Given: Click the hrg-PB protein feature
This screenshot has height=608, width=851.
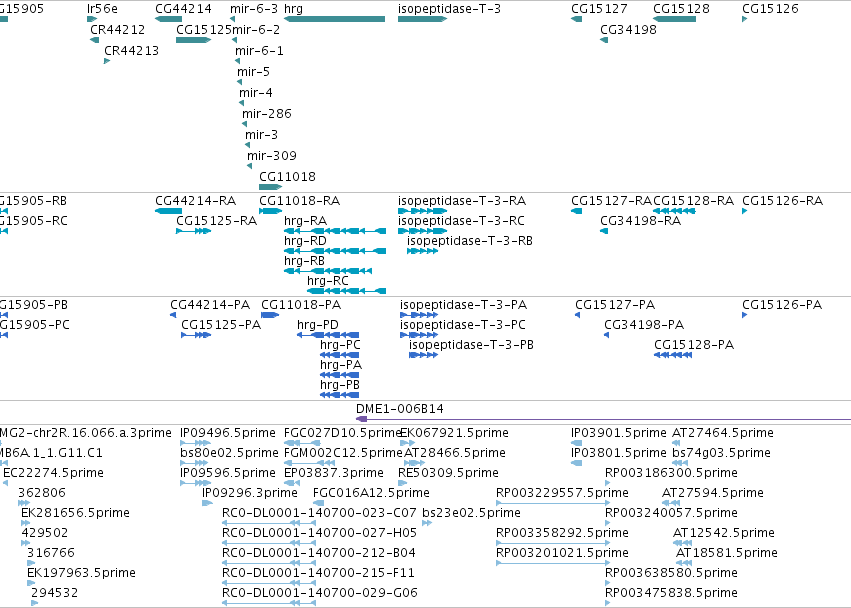Looking at the screenshot, I should 340,395.
